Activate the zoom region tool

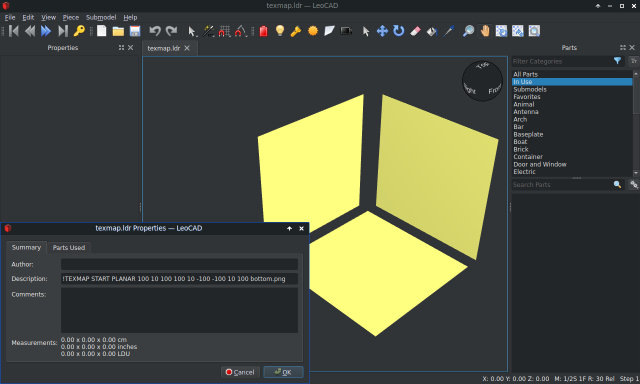pyautogui.click(x=534, y=31)
